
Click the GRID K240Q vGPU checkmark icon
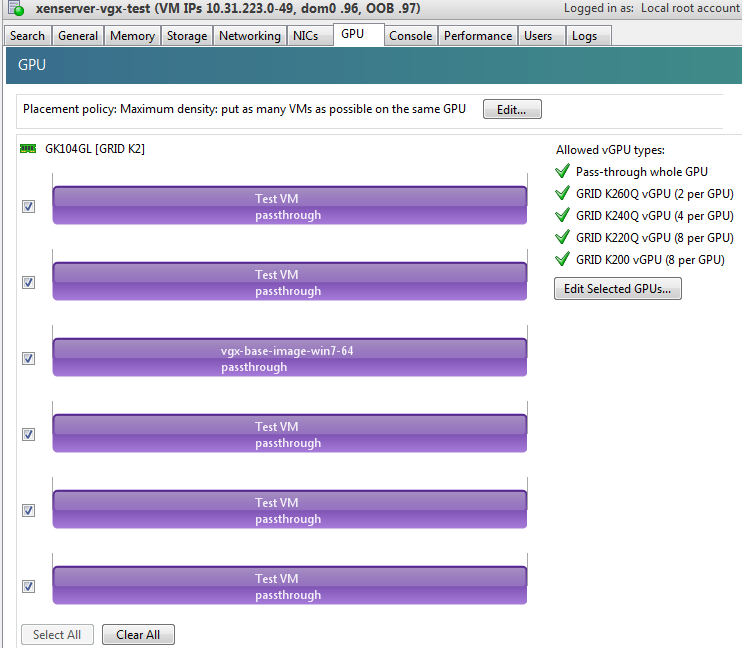(563, 216)
